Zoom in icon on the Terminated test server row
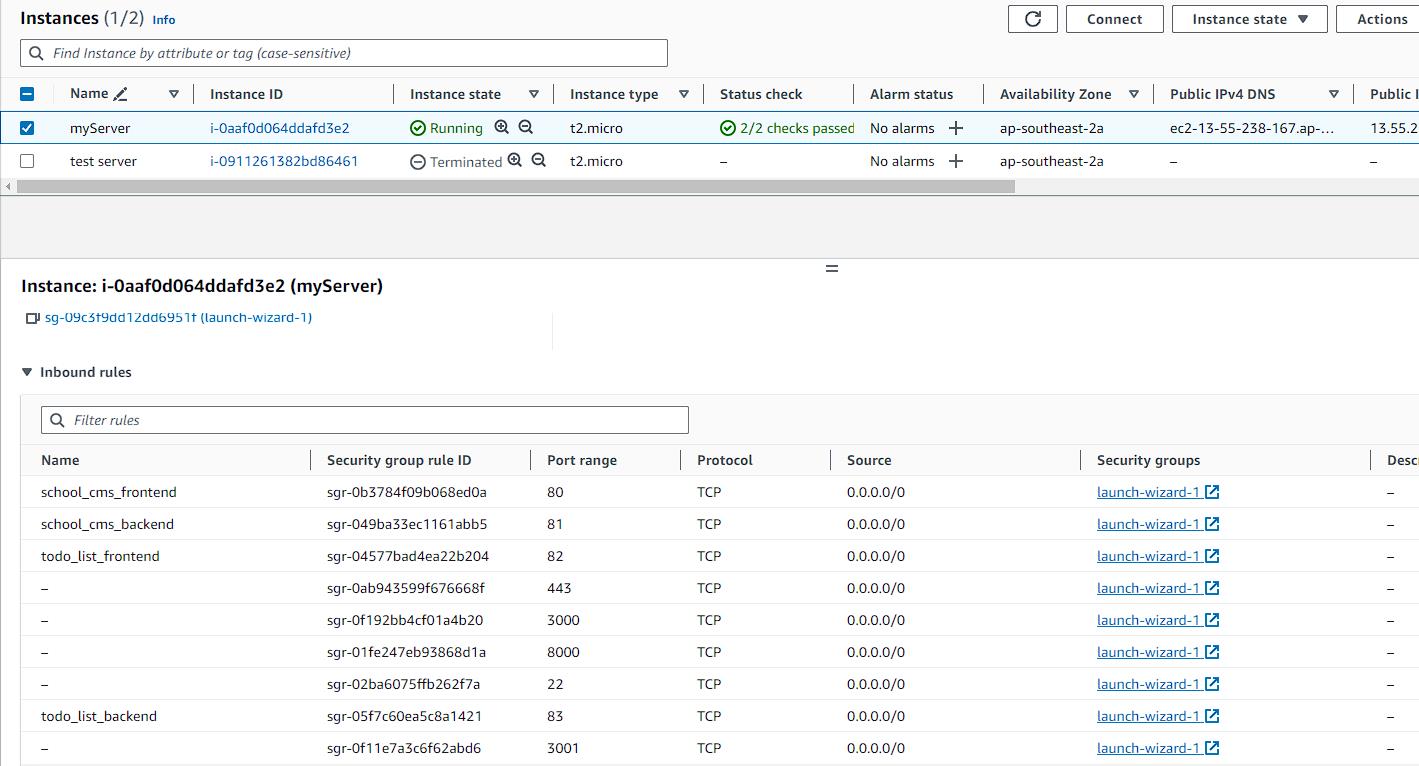 click(x=515, y=160)
